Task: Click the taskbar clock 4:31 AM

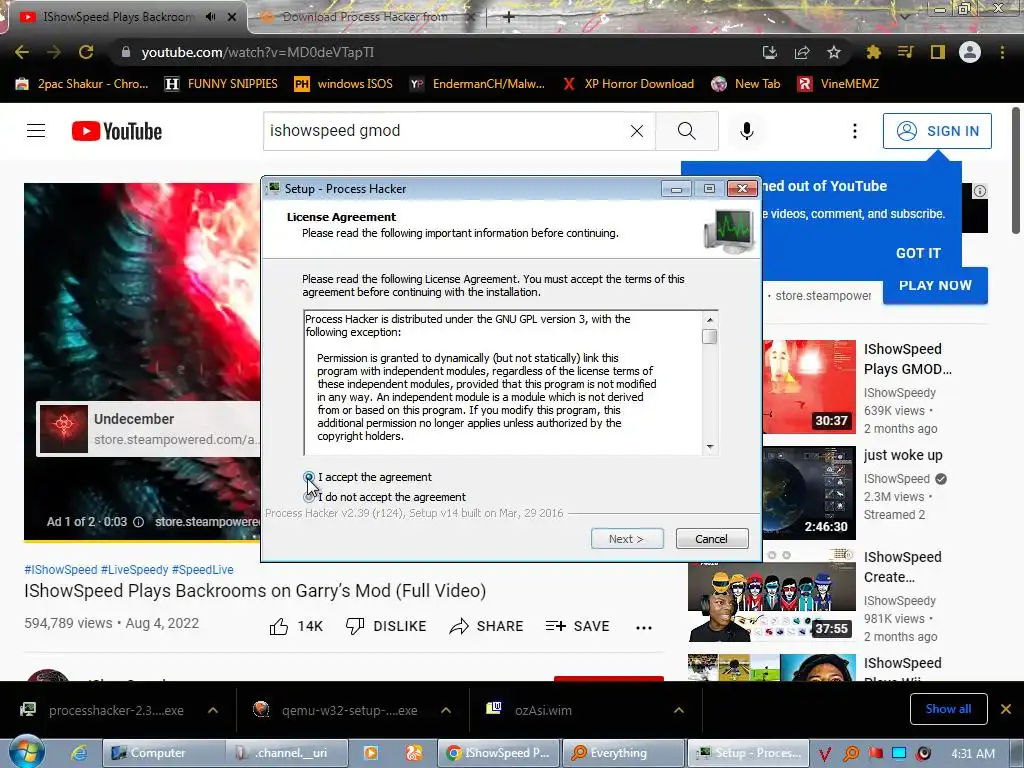Action: pyautogui.click(x=973, y=753)
